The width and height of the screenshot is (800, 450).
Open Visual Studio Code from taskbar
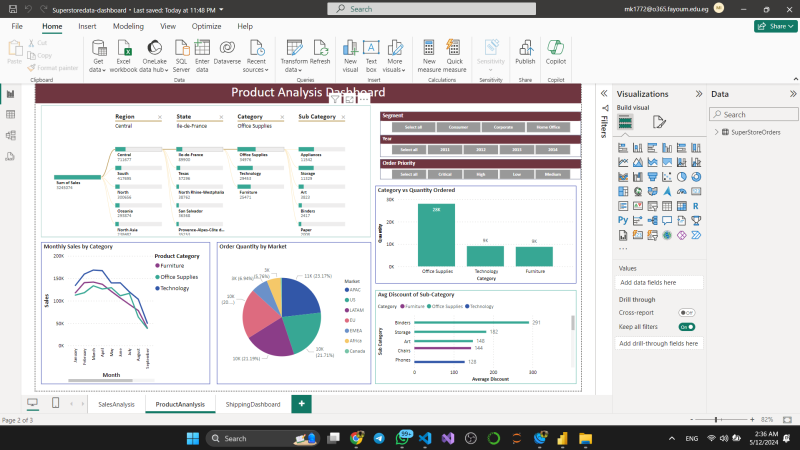click(x=425, y=438)
